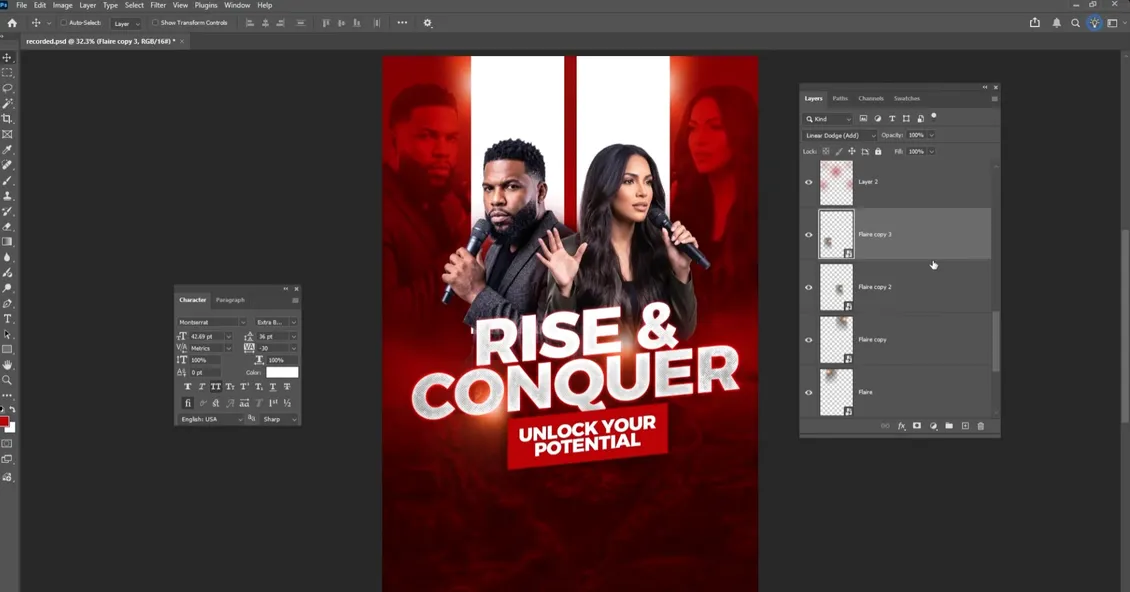Screen dimensions: 1130x592
Task: Select the Horizontal Type tool
Action: pos(7,319)
